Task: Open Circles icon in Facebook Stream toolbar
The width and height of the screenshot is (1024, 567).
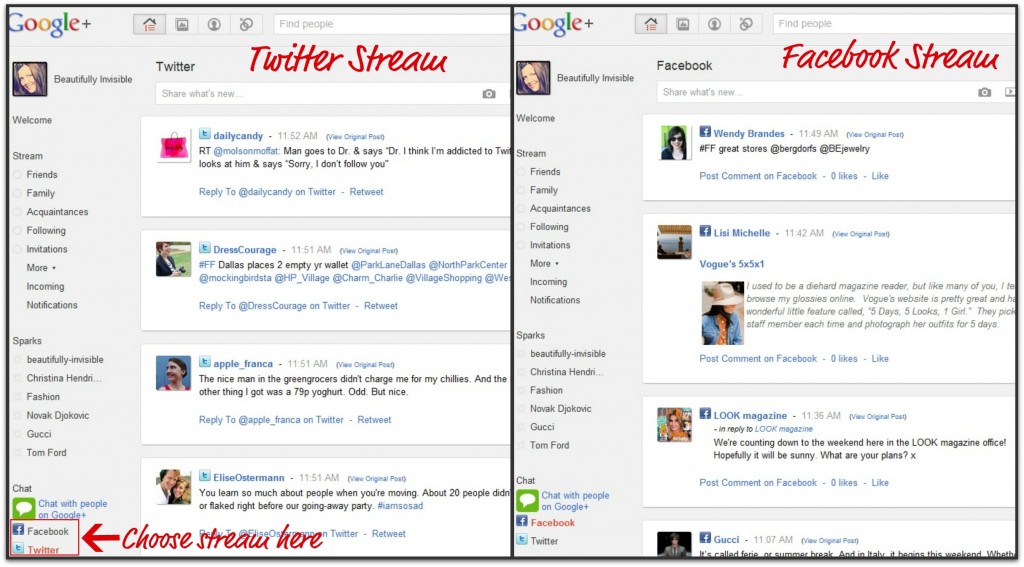Action: coord(746,24)
